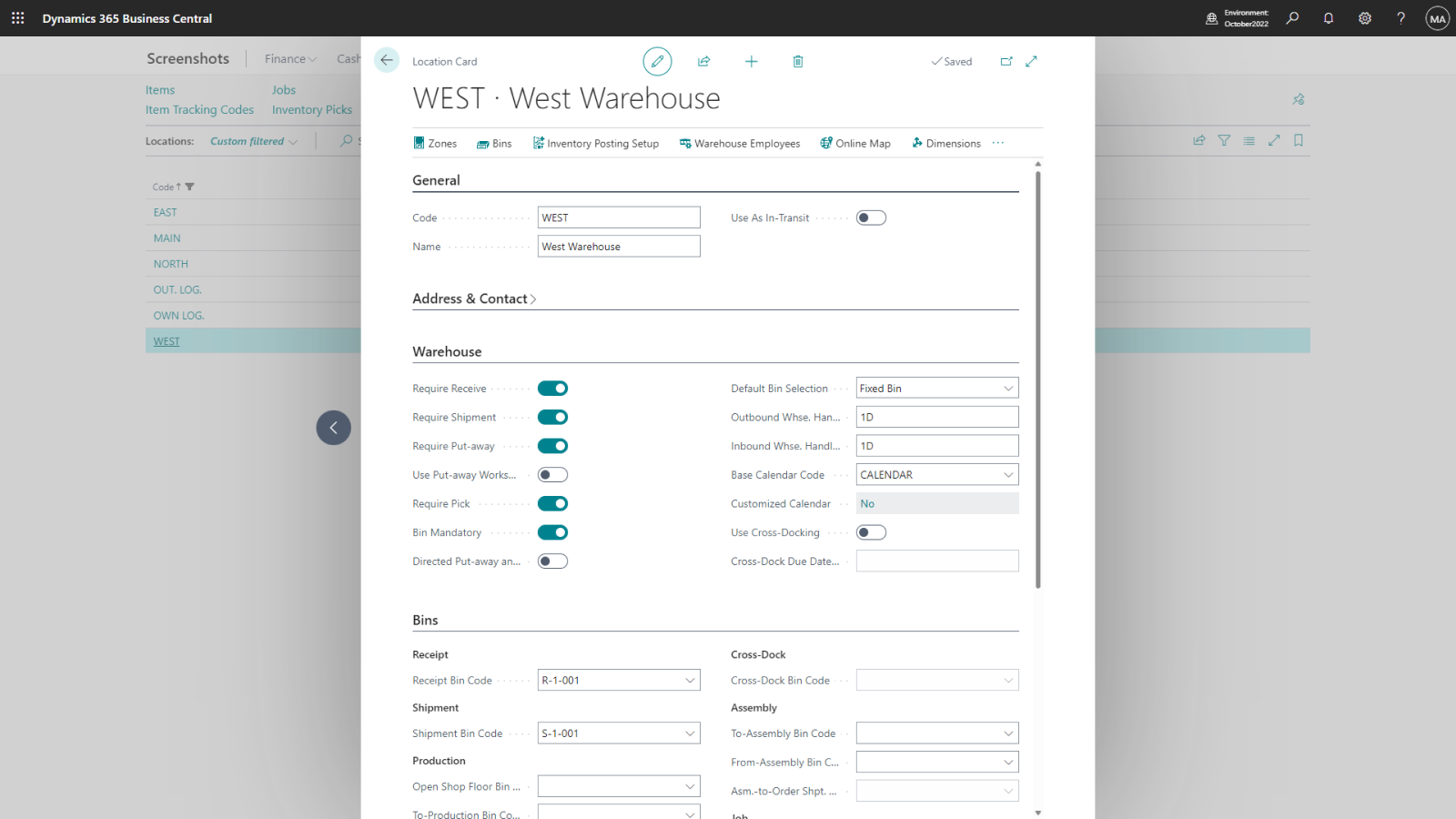This screenshot has width=1456, height=819.
Task: Show more actions with ellipsis
Action: pos(998,143)
